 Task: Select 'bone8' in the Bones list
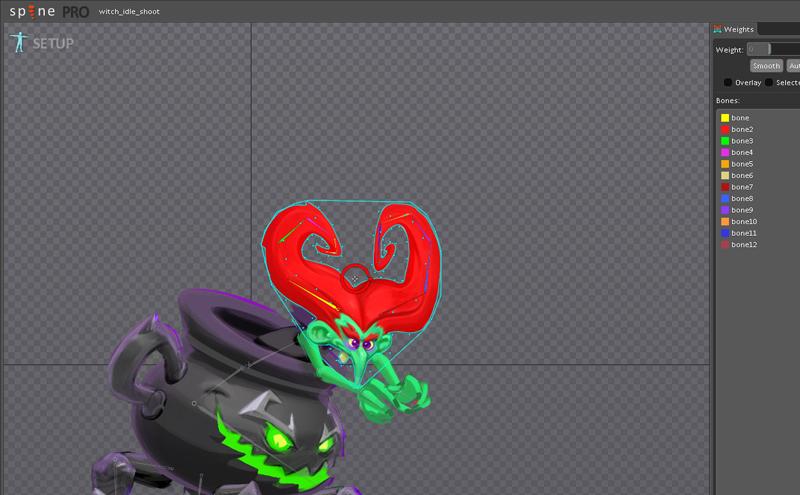[x=742, y=199]
